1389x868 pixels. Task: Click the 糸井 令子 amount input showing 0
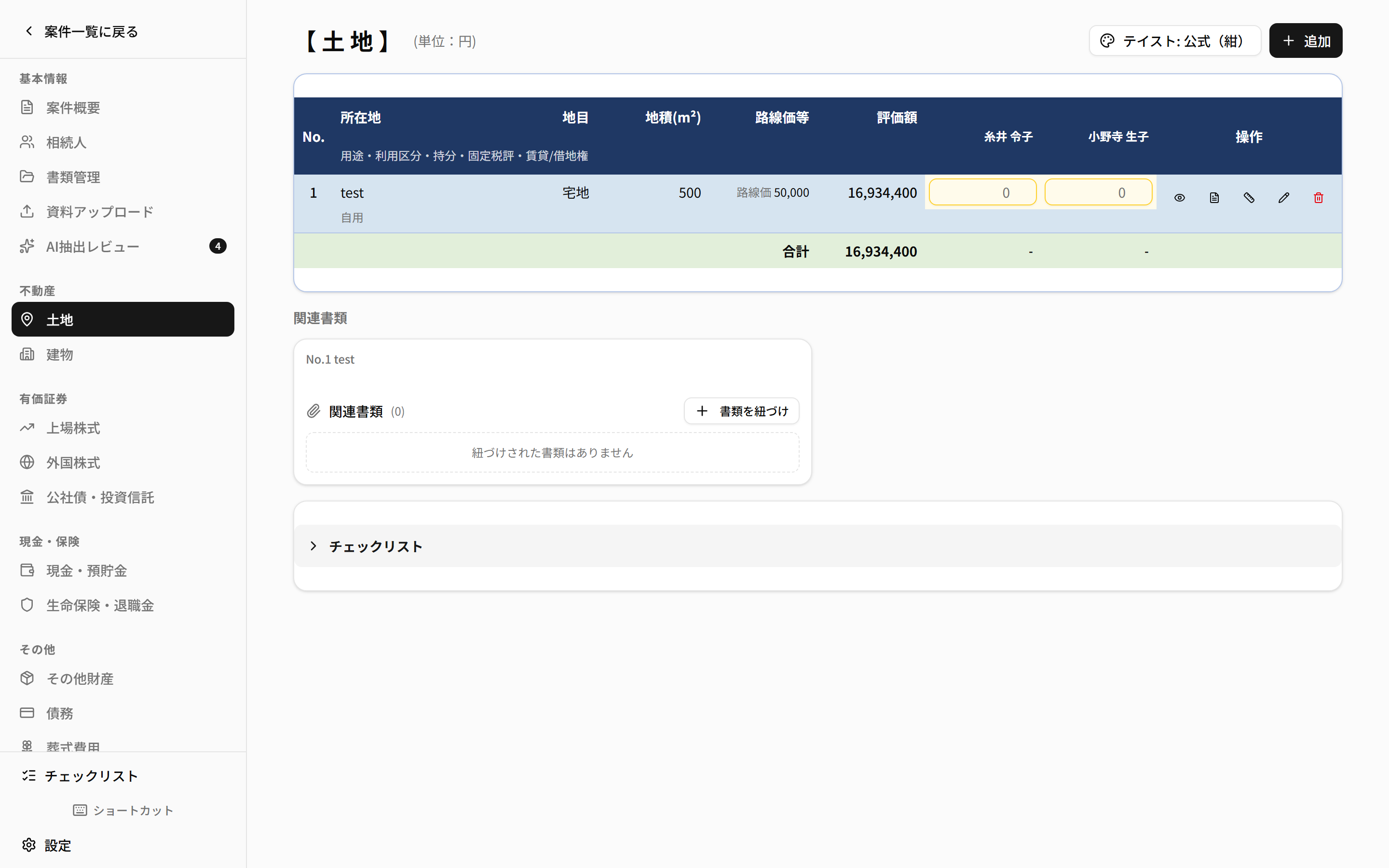982,192
